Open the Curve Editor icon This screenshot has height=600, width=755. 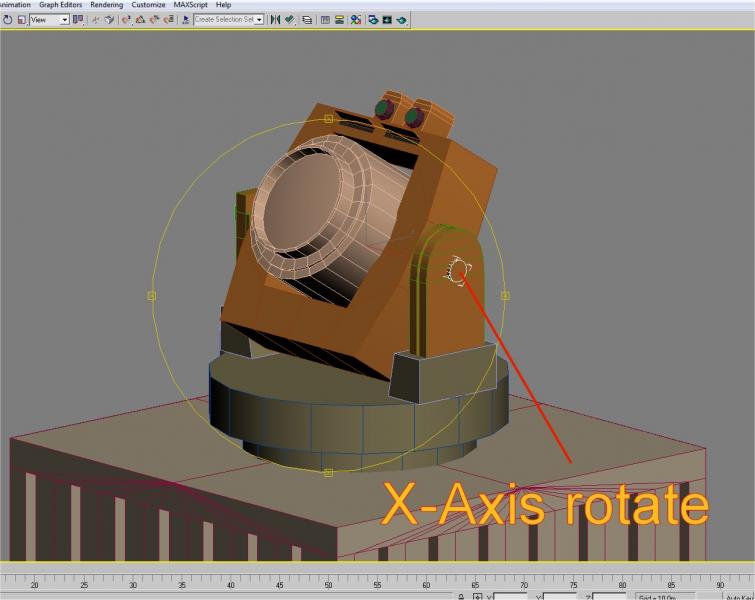pyautogui.click(x=325, y=20)
